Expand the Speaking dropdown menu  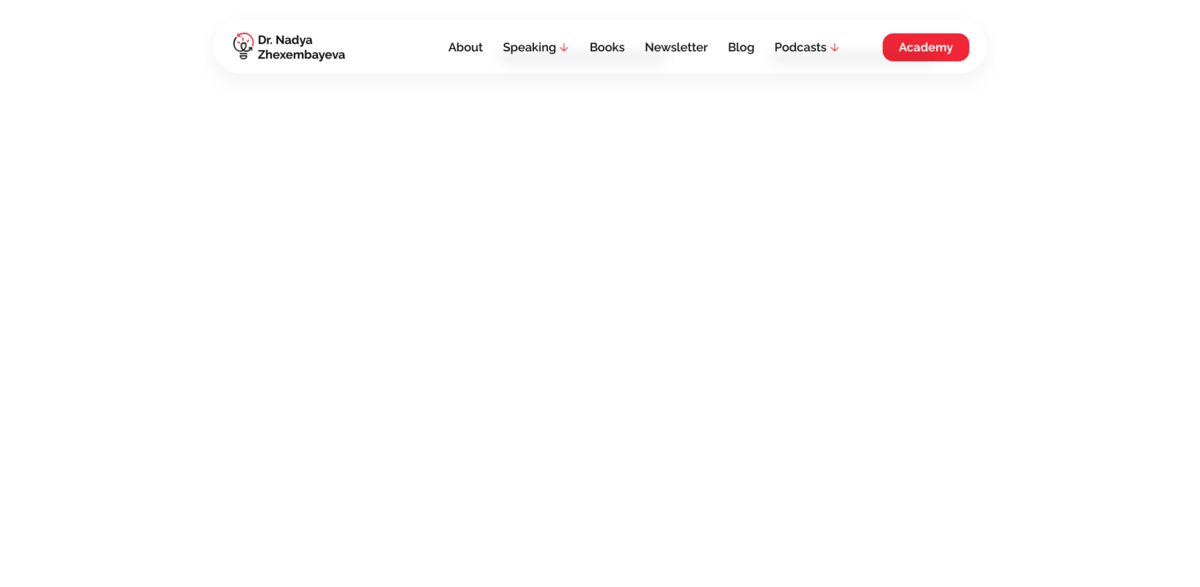(535, 47)
